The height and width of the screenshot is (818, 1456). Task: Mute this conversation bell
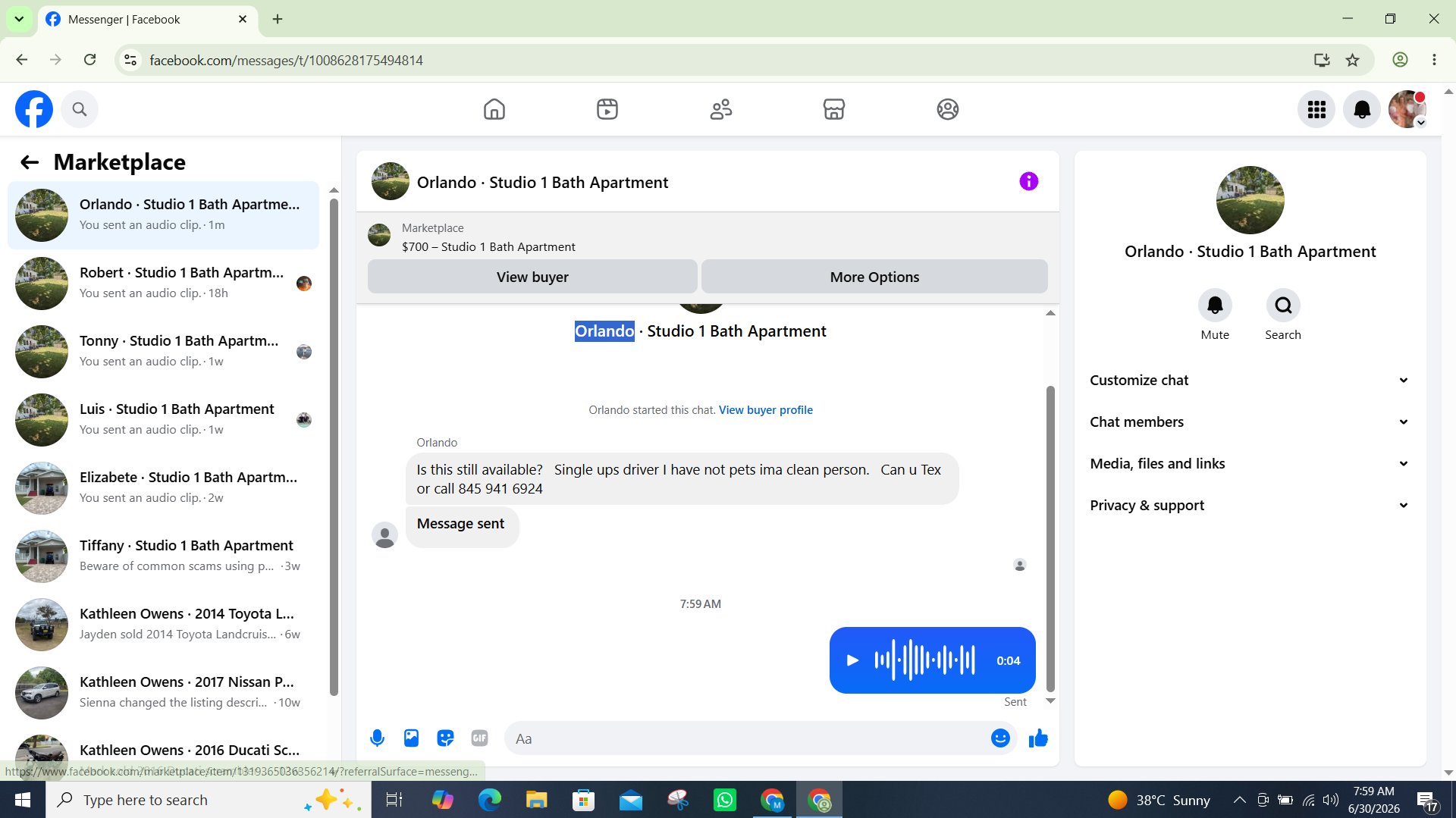[1215, 306]
